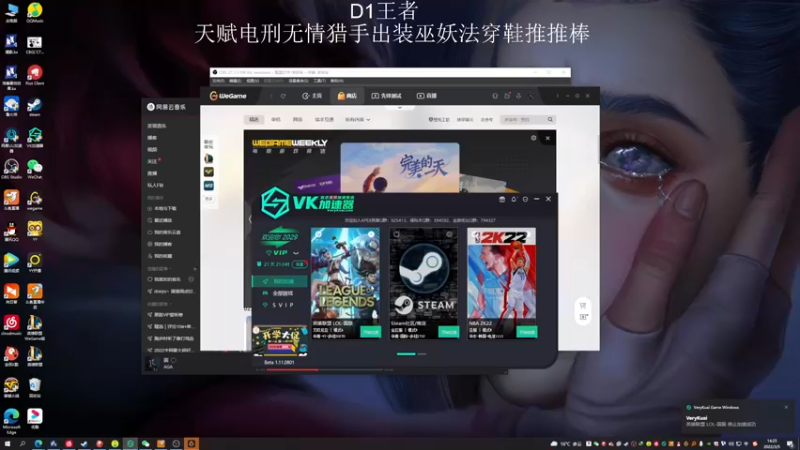800x450 pixels.
Task: Open the WeGame 先锋测试 tab
Action: point(386,96)
